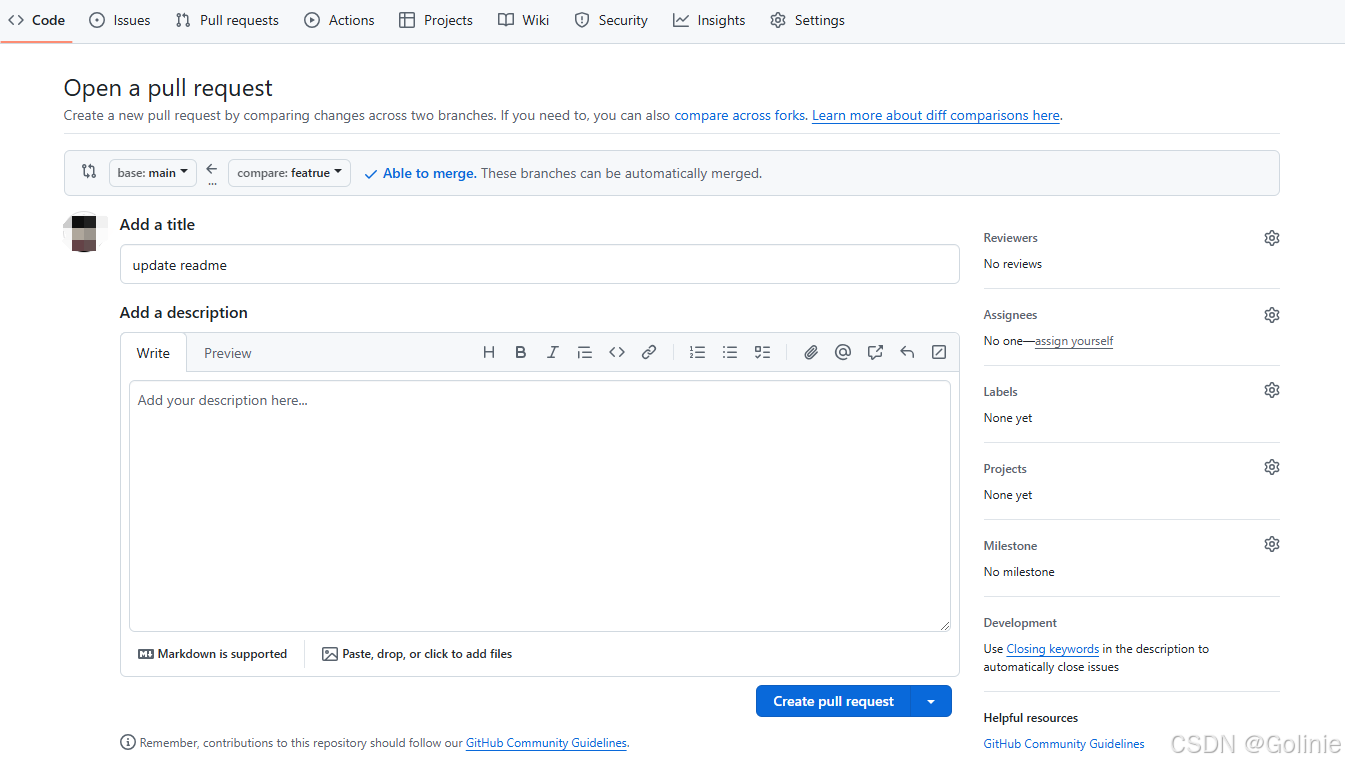The width and height of the screenshot is (1345, 766).
Task: Open the Pull requests tab
Action: click(x=227, y=20)
